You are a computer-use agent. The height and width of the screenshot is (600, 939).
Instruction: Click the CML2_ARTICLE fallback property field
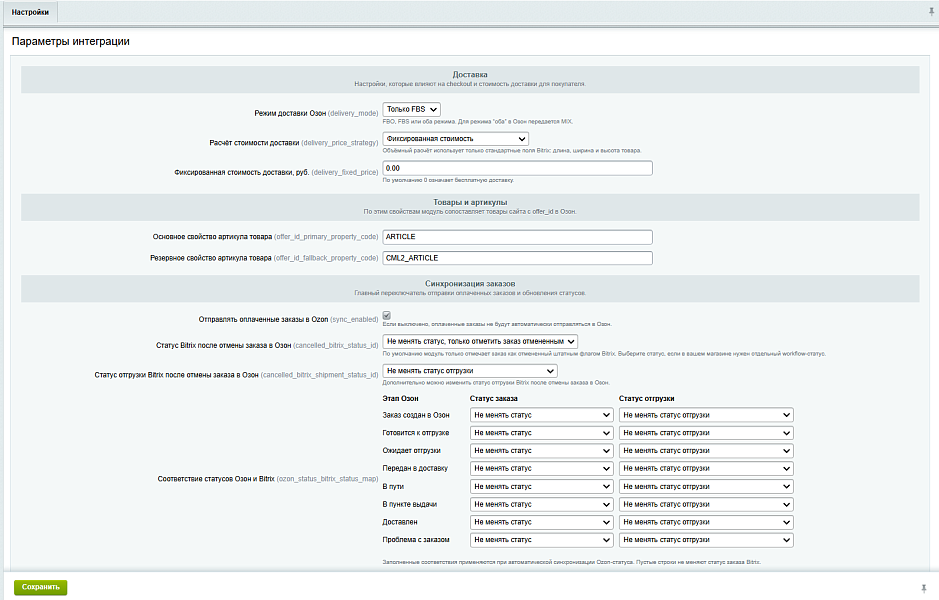[x=517, y=258]
